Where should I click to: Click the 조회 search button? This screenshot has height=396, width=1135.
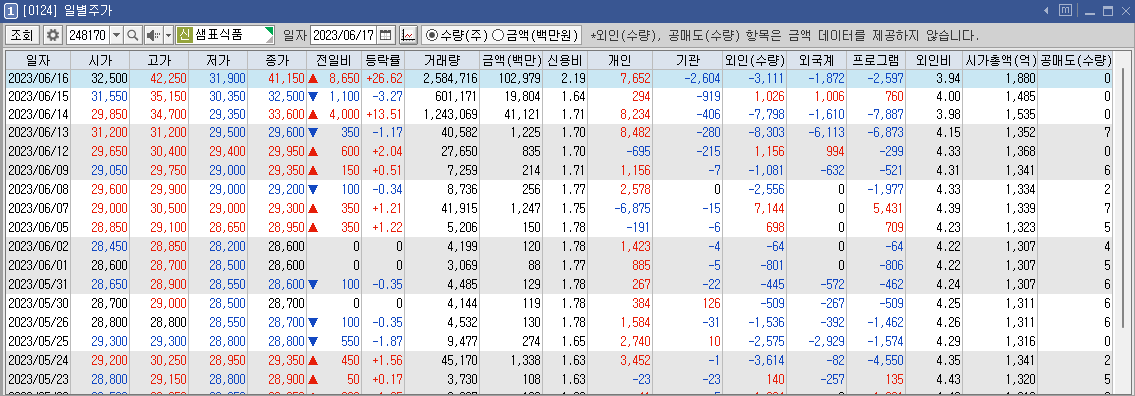(x=22, y=34)
